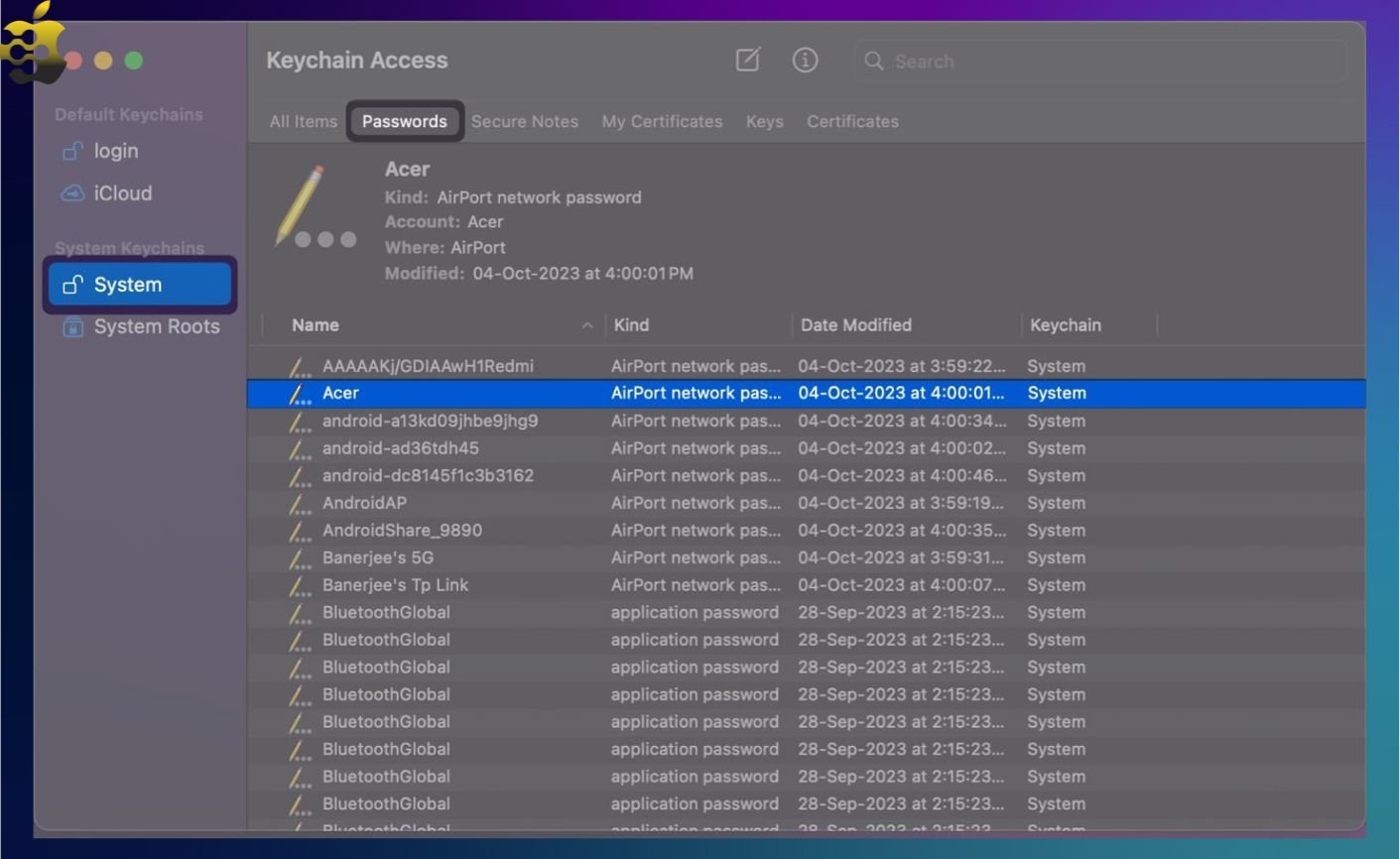Image resolution: width=1400 pixels, height=859 pixels.
Task: Select the AndroidAP network password
Action: pos(806,503)
